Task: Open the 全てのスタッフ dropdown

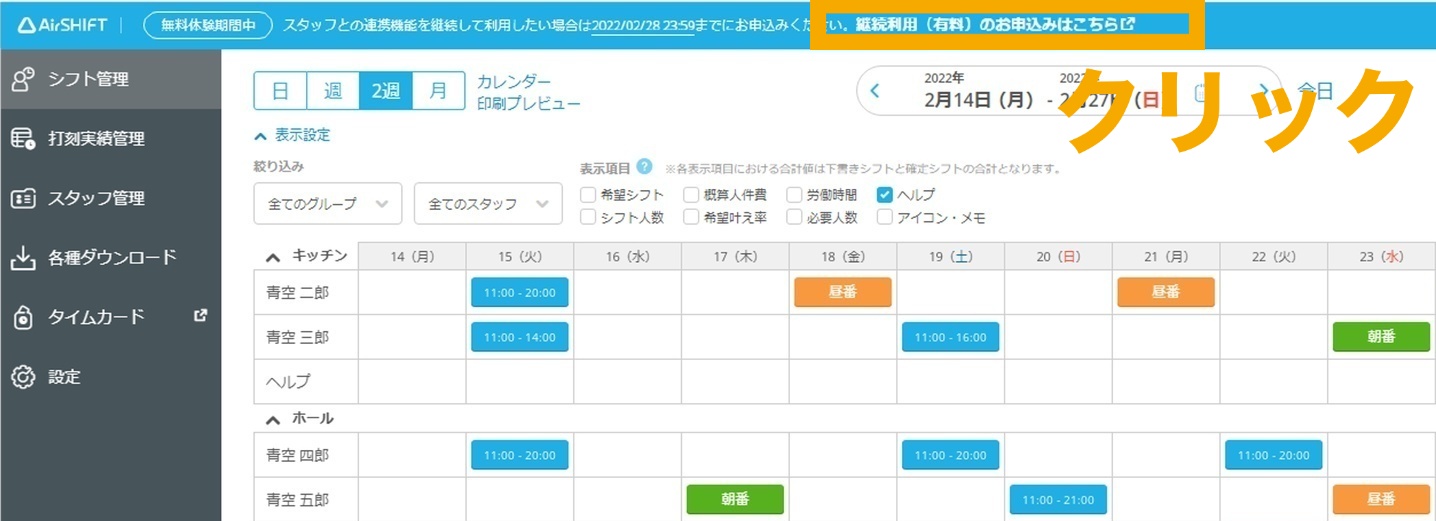Action: [x=487, y=204]
